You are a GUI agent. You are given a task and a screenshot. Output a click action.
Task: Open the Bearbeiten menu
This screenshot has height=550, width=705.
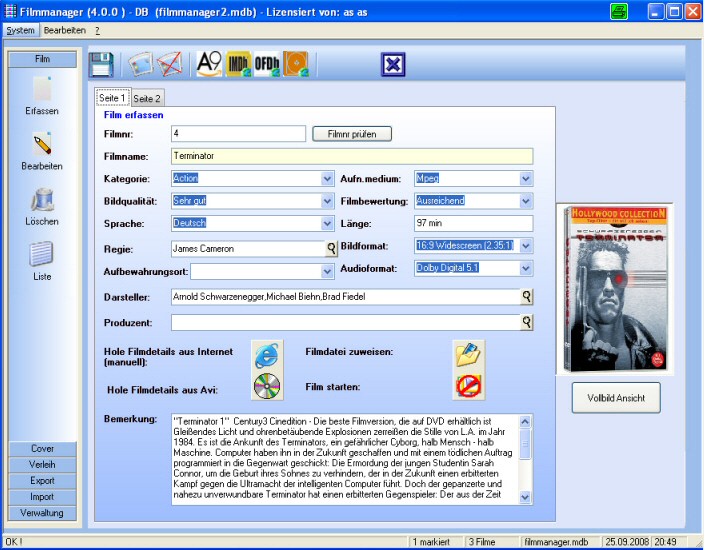tap(65, 31)
